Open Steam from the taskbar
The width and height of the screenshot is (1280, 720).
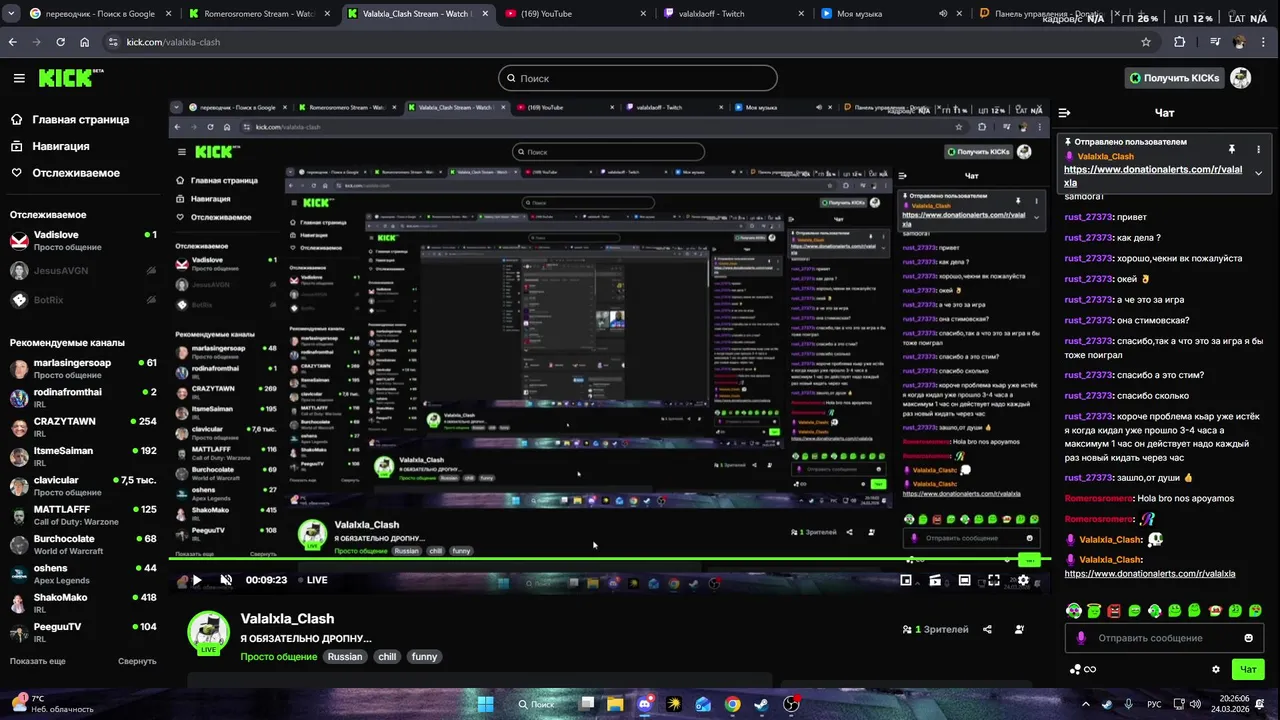762,704
